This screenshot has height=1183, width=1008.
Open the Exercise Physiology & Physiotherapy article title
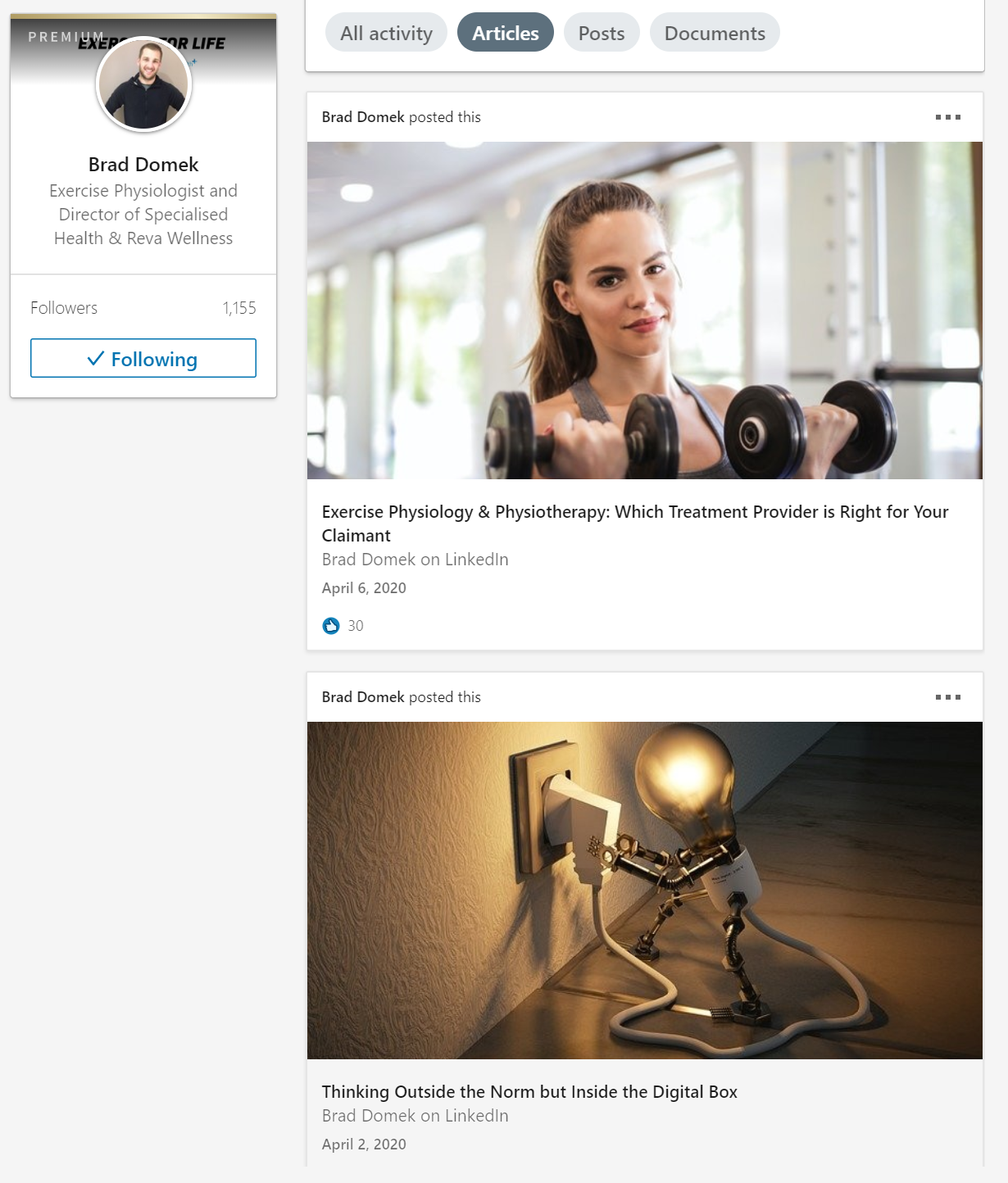[635, 524]
